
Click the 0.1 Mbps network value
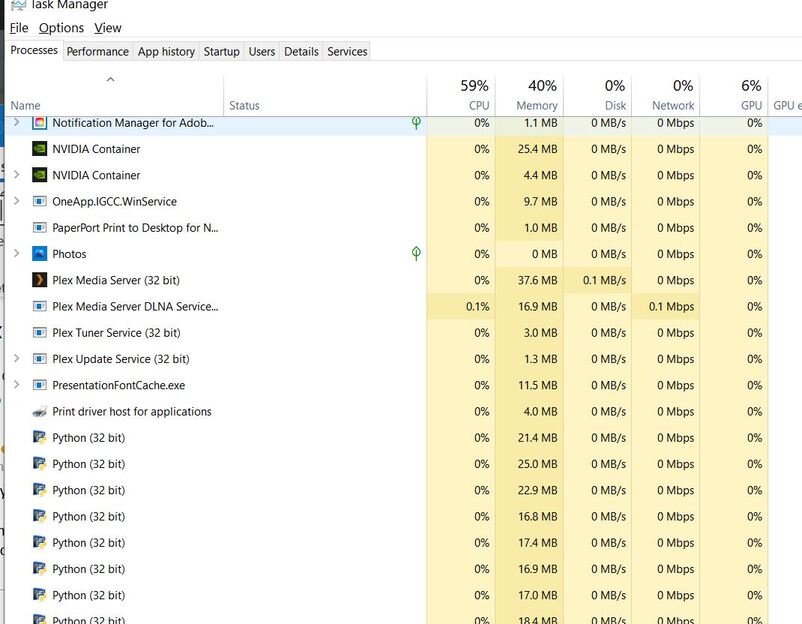[x=671, y=306]
